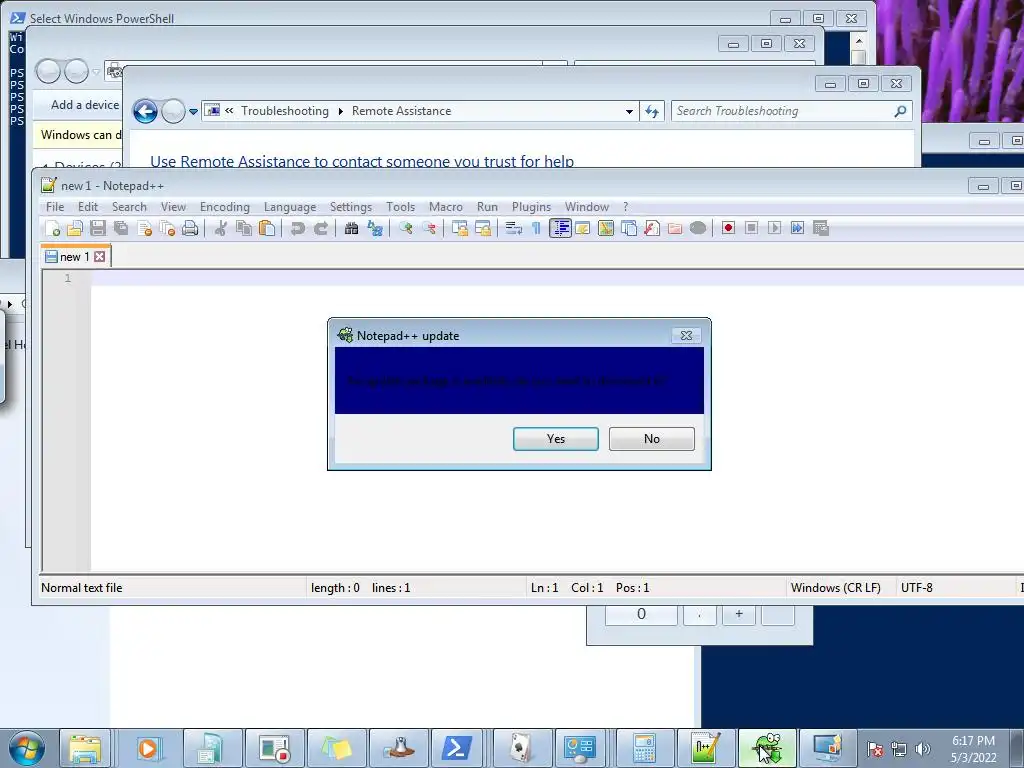Open the Define your language icon
Screen dimensions: 1024x768
pyautogui.click(x=583, y=228)
